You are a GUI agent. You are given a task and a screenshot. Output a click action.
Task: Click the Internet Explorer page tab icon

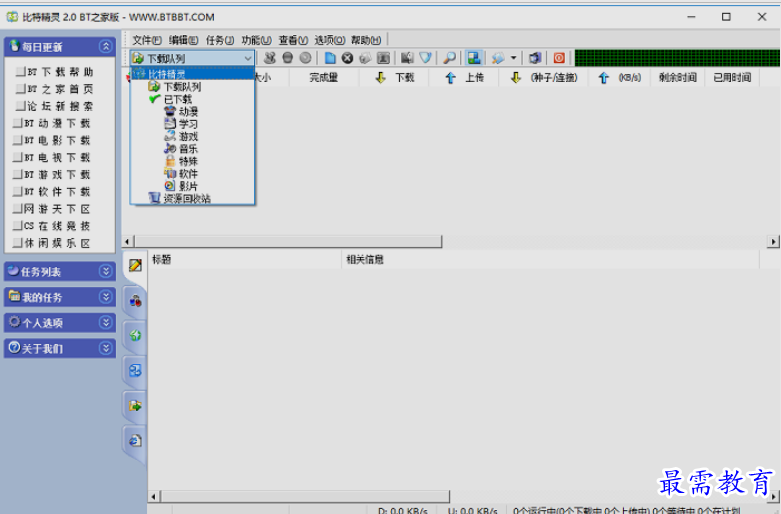coord(135,440)
